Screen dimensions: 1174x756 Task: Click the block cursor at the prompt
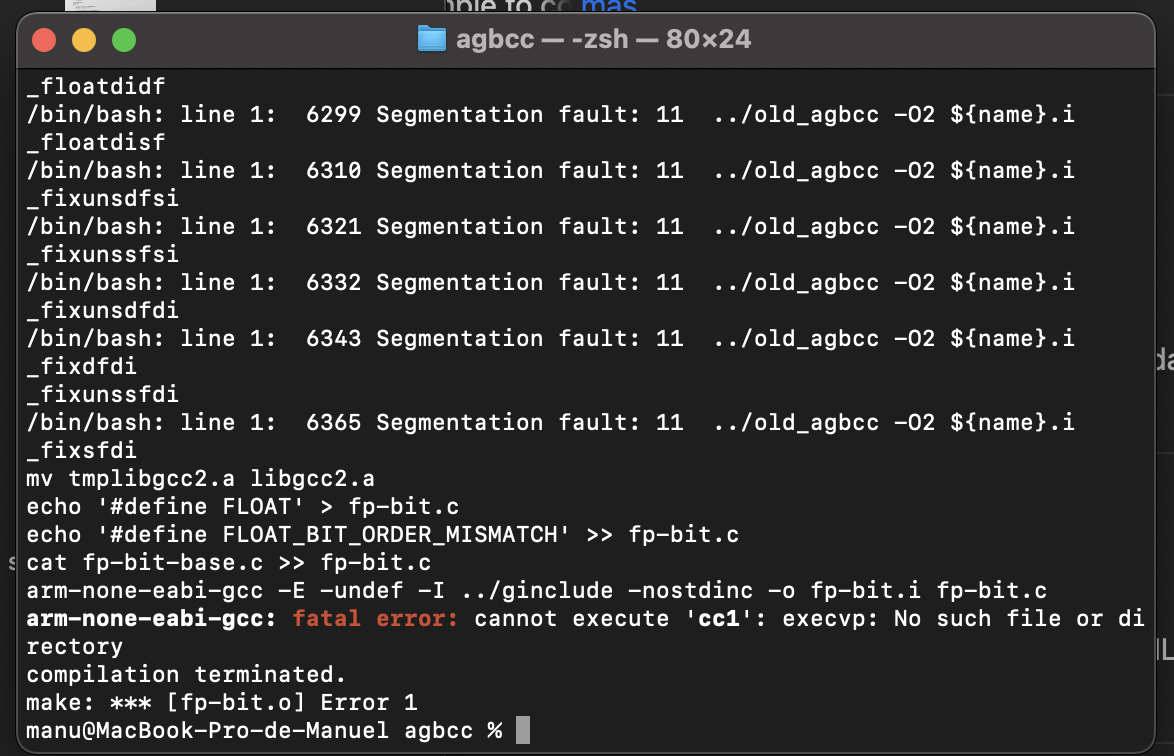pos(522,731)
